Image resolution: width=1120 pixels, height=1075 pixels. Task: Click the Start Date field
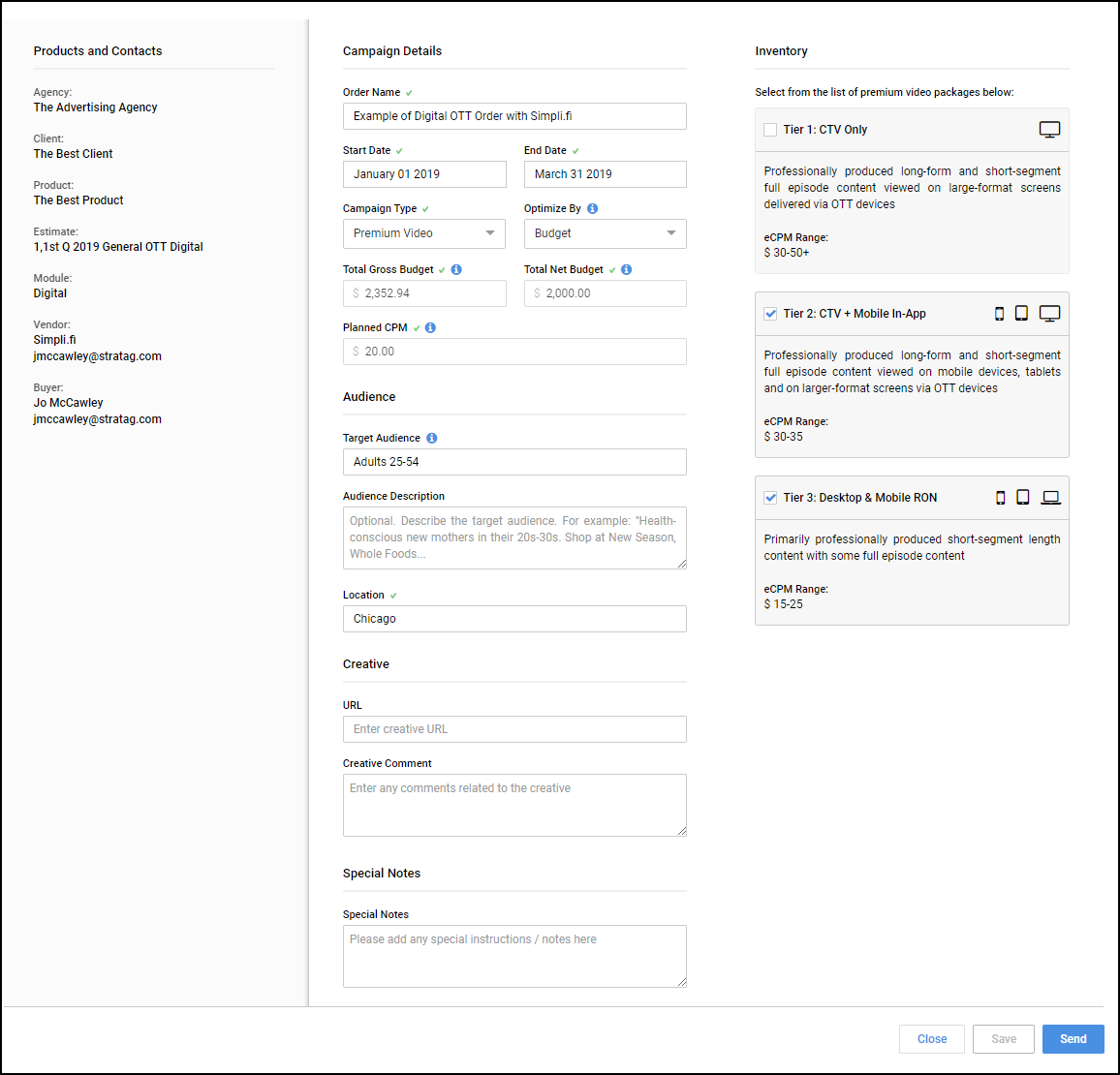[x=424, y=174]
